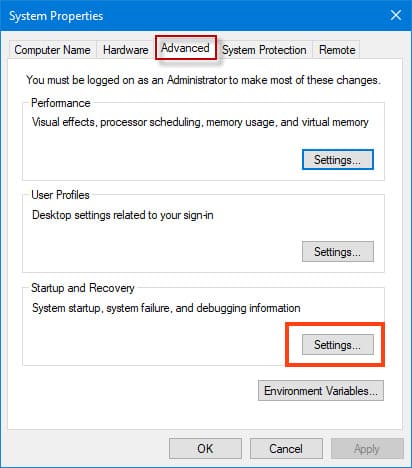Switch to the Remote tab
Image resolution: width=412 pixels, height=468 pixels.
(337, 50)
